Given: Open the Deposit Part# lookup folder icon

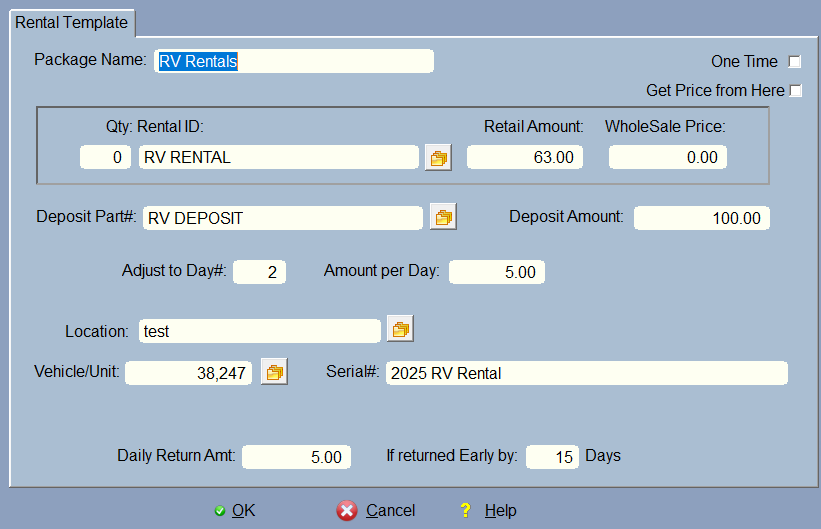Looking at the screenshot, I should (x=443, y=217).
